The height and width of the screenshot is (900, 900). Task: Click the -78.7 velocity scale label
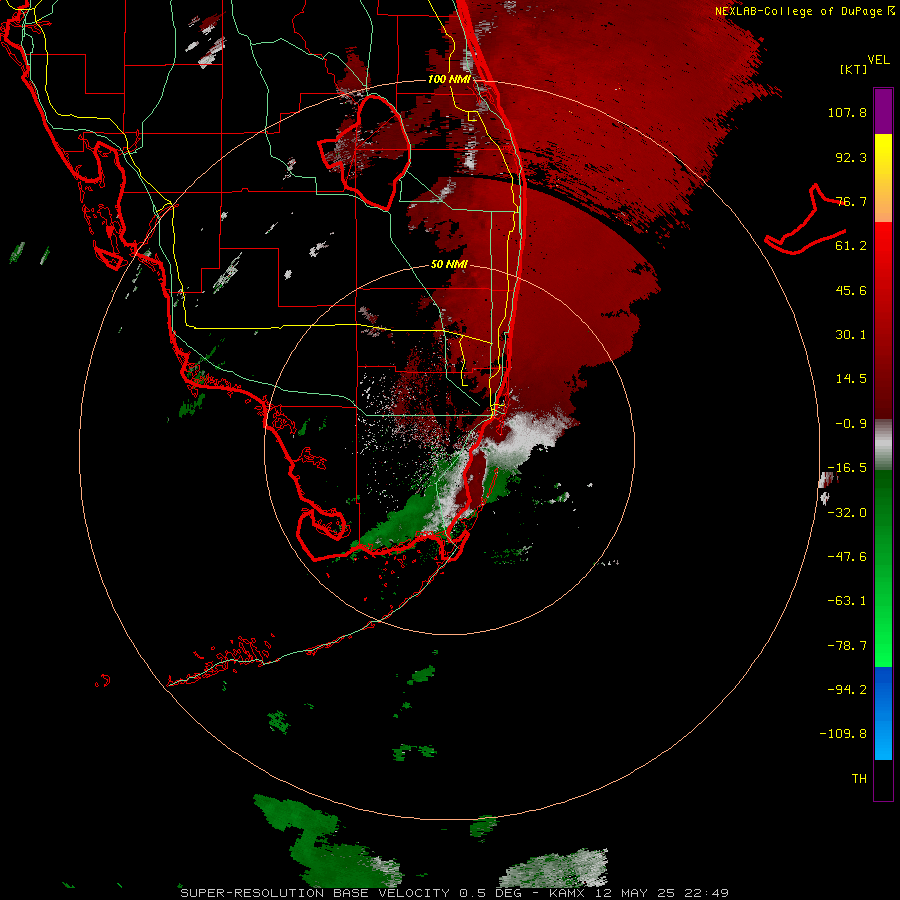(847, 646)
